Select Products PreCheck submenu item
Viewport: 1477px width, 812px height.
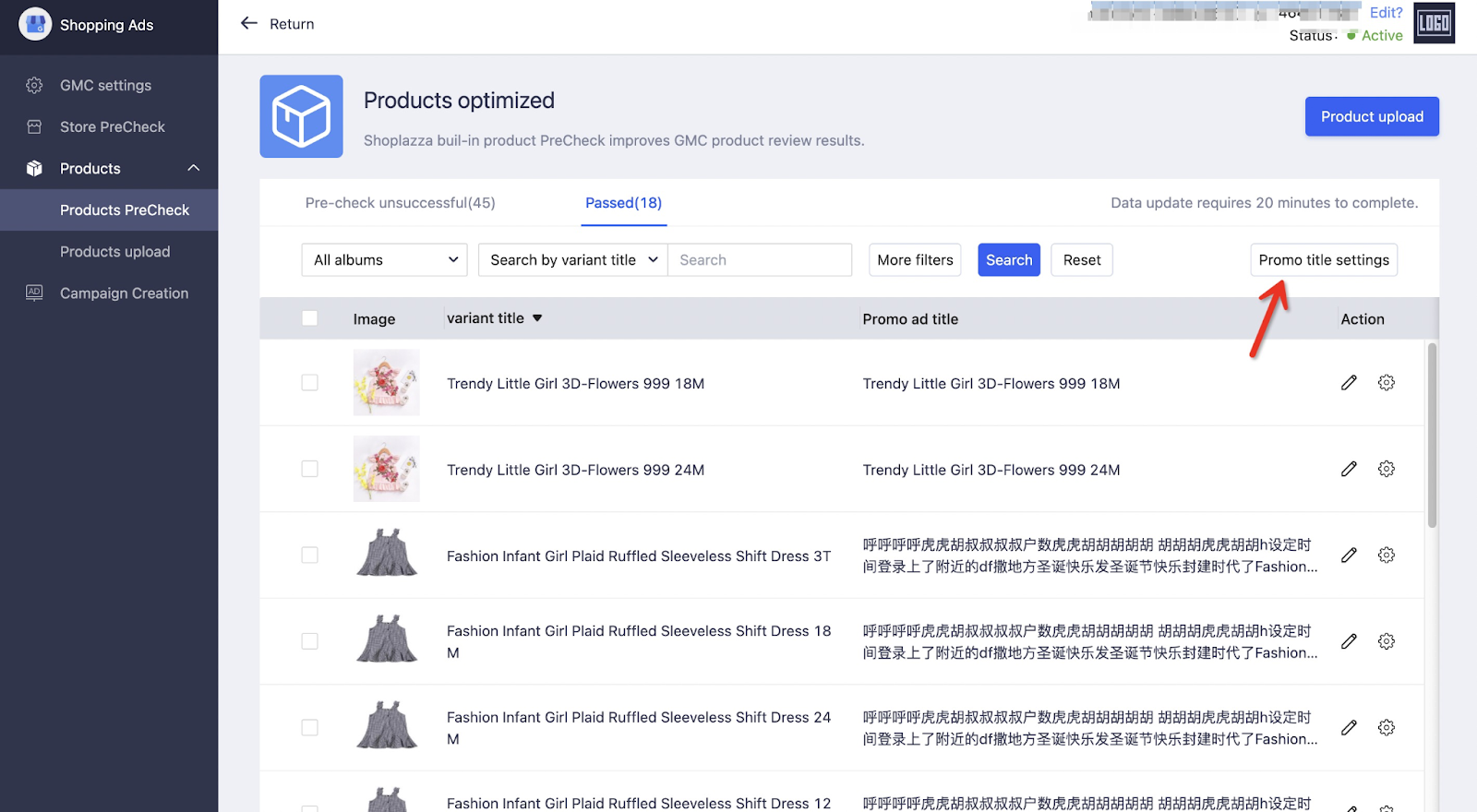pos(109,209)
